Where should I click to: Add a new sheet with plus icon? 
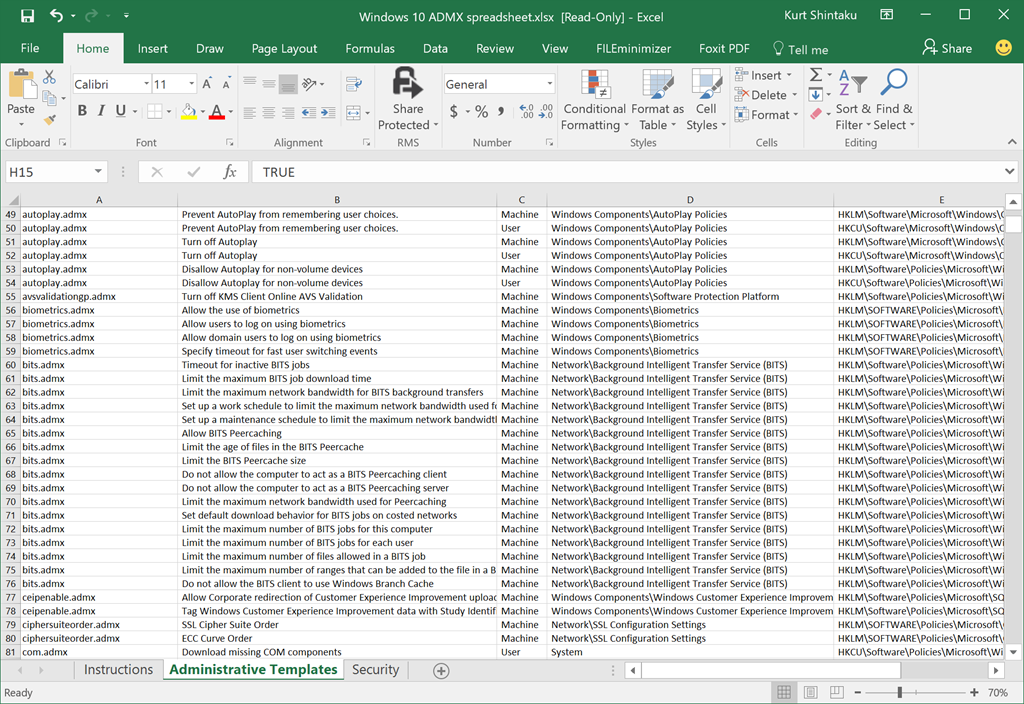tap(441, 670)
